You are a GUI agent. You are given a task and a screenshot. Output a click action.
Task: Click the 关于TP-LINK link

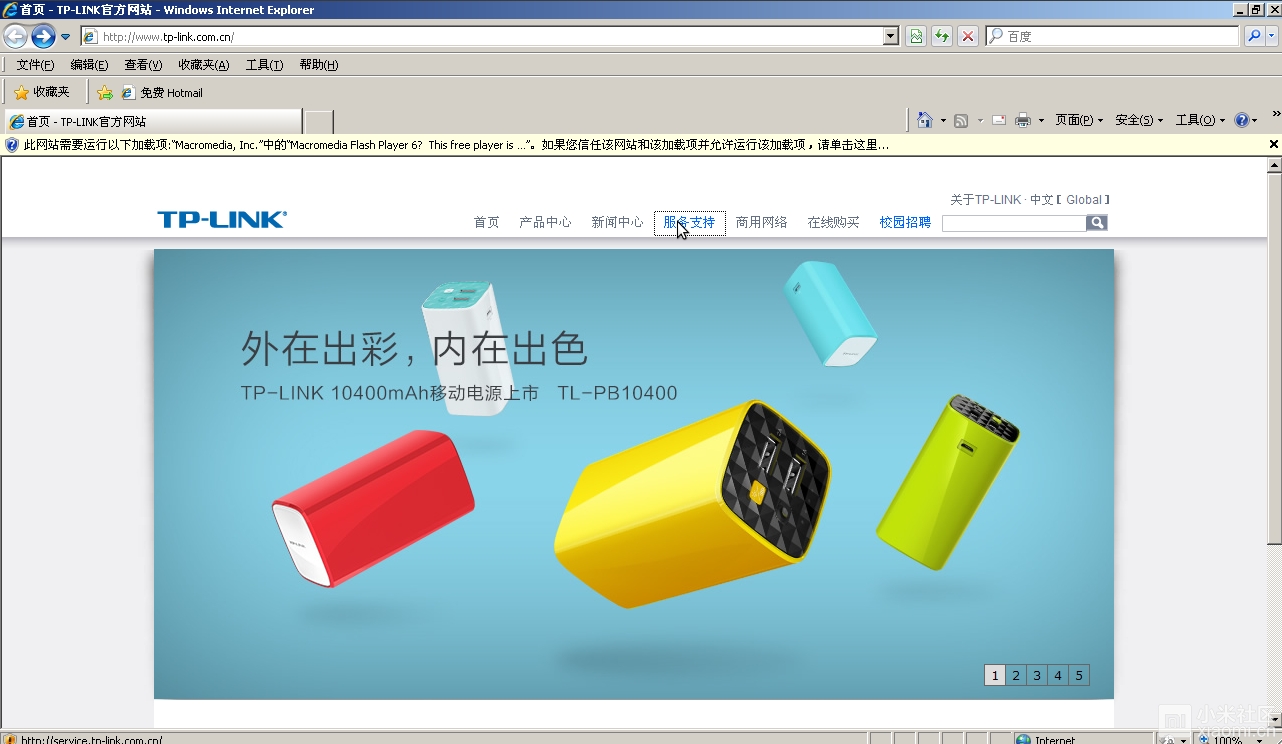tap(985, 200)
